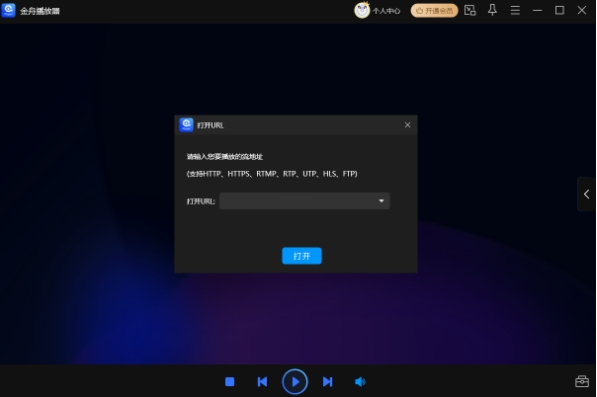The image size is (597, 397).
Task: Skip to the previous track
Action: [x=262, y=381]
